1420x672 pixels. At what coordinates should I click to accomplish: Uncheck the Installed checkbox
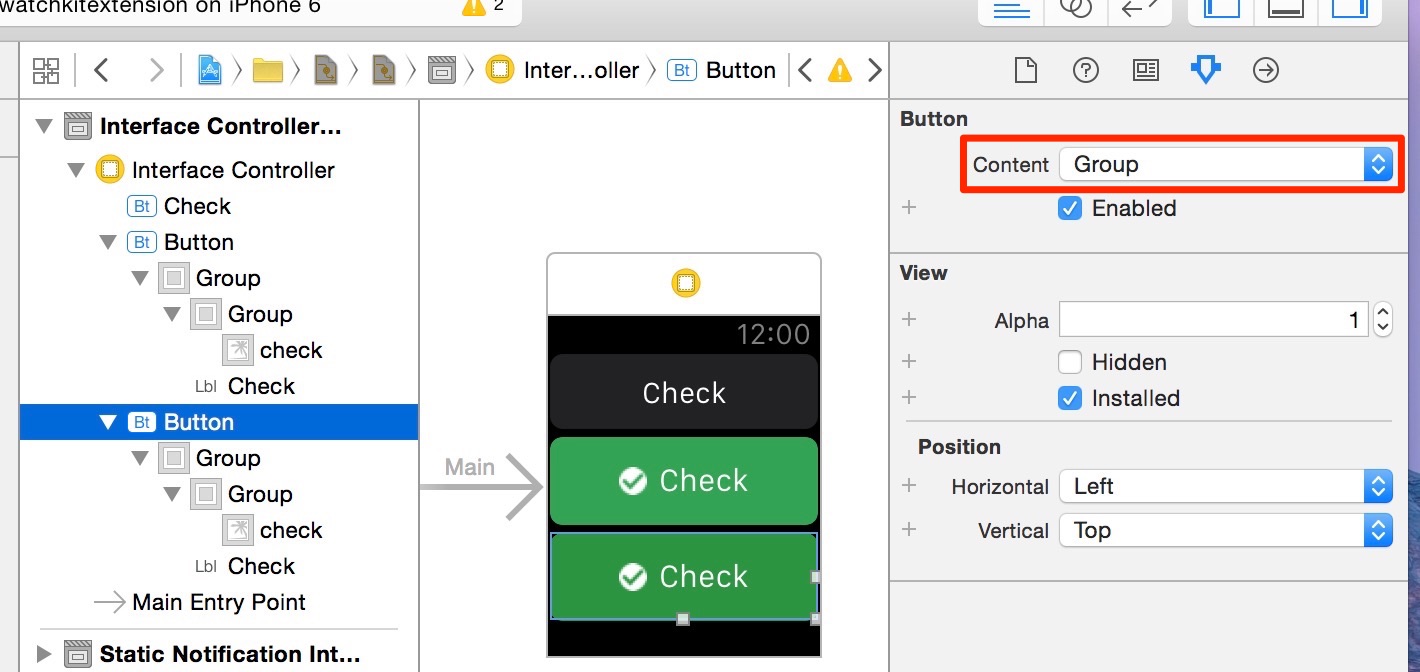point(1070,398)
